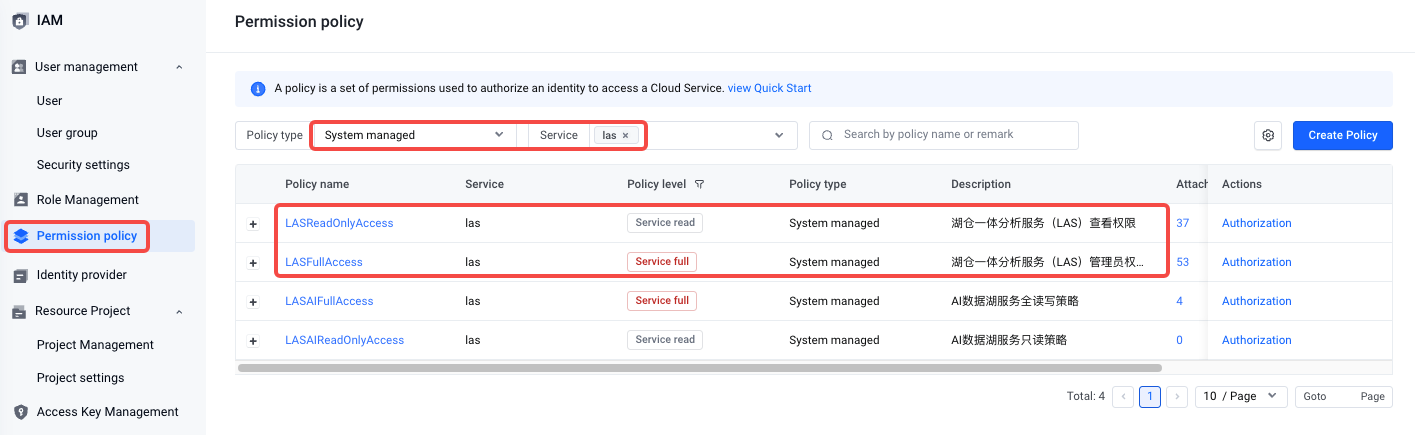Click the Access Key Management shield icon

click(19, 412)
